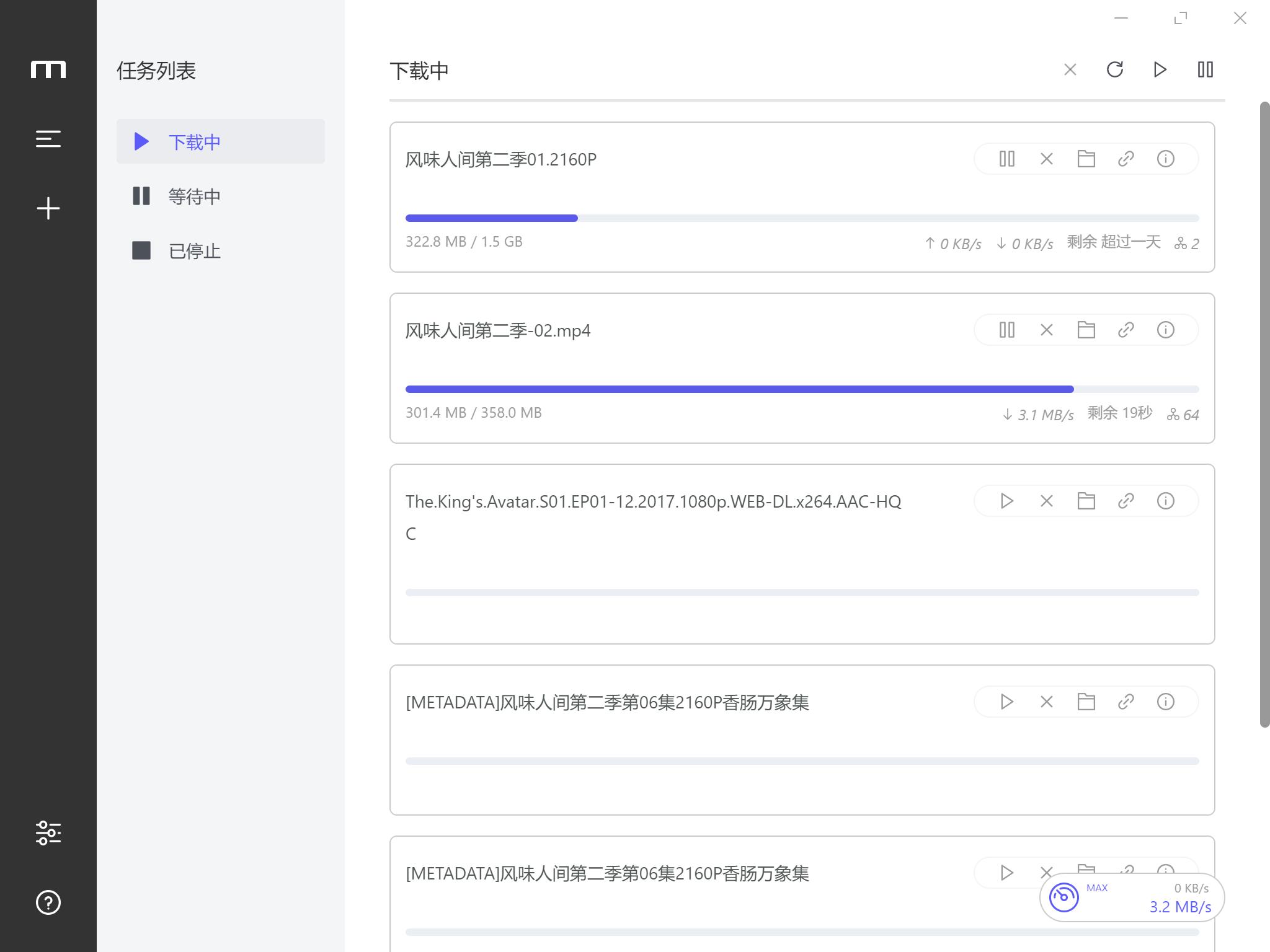
Task: Select 已停止 task list tab
Action: click(x=194, y=251)
